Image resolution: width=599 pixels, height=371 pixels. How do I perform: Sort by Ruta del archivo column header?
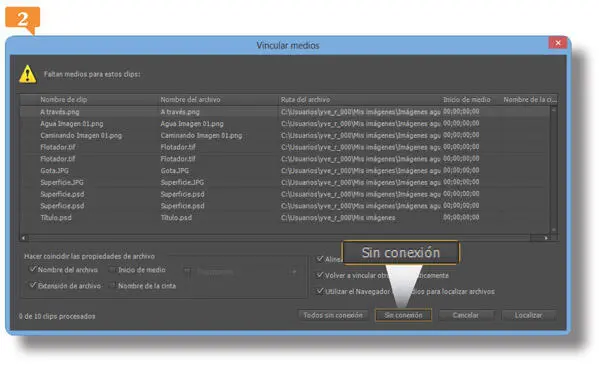(305, 100)
